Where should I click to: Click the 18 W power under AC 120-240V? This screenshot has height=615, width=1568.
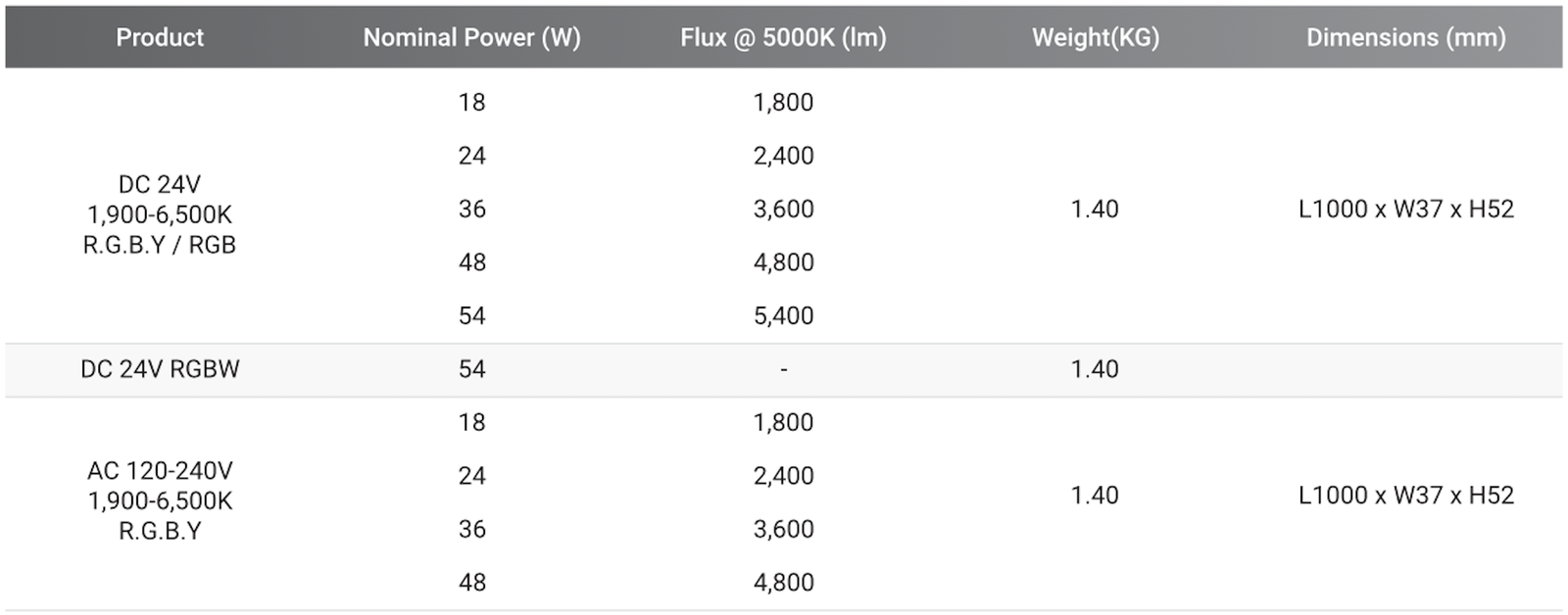pyautogui.click(x=471, y=422)
